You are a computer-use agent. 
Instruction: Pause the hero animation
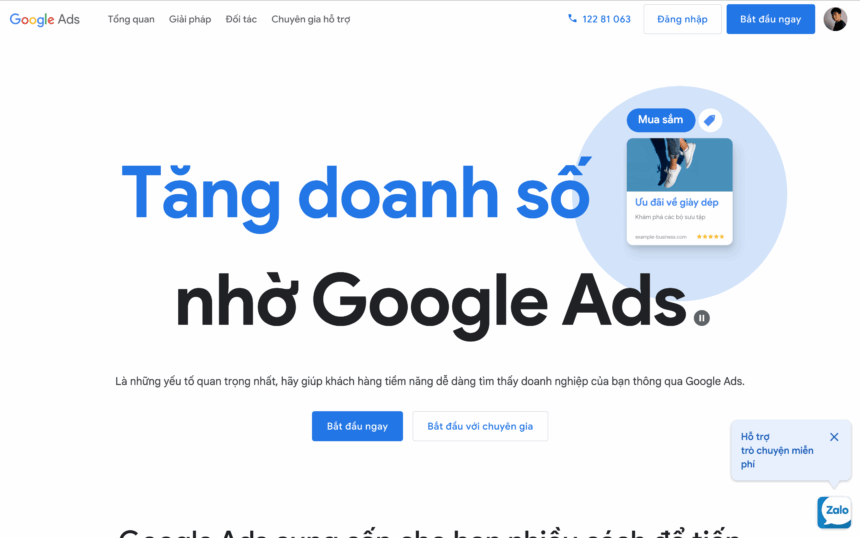701,318
